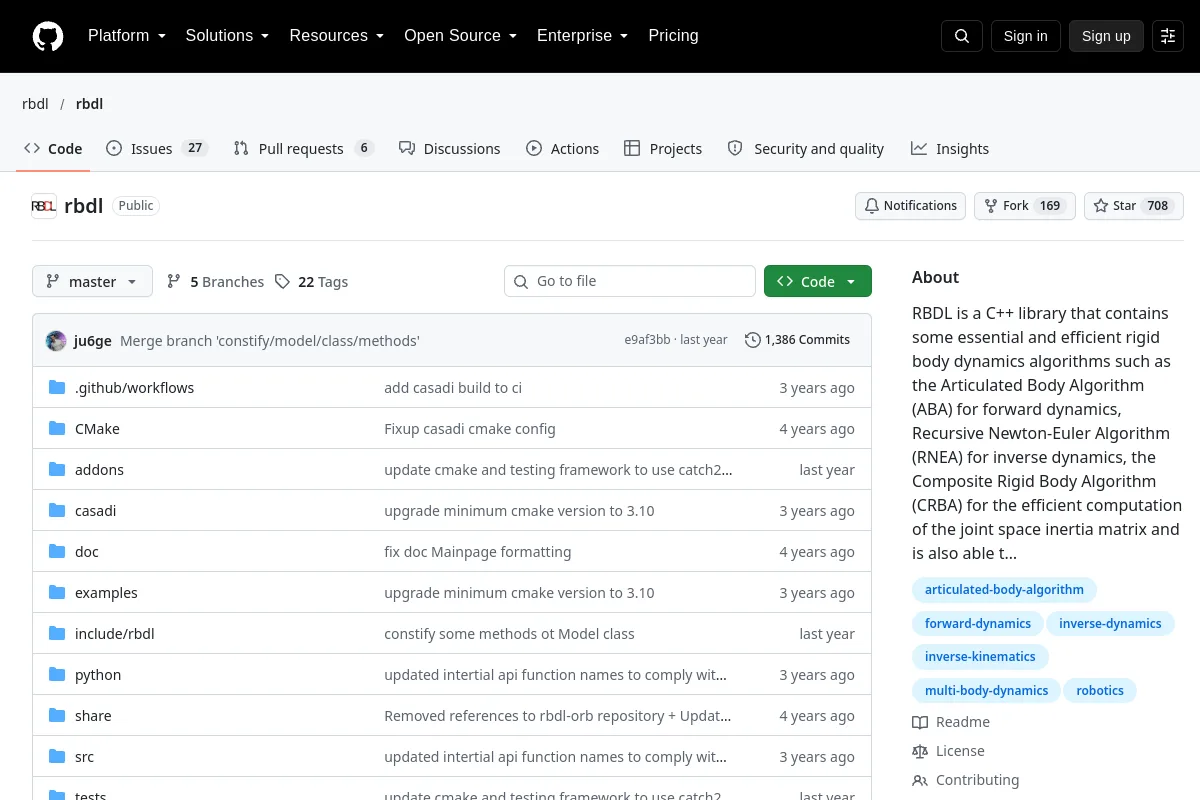Image resolution: width=1200 pixels, height=800 pixels.
Task: Switch to the Pull requests tab
Action: point(303,149)
